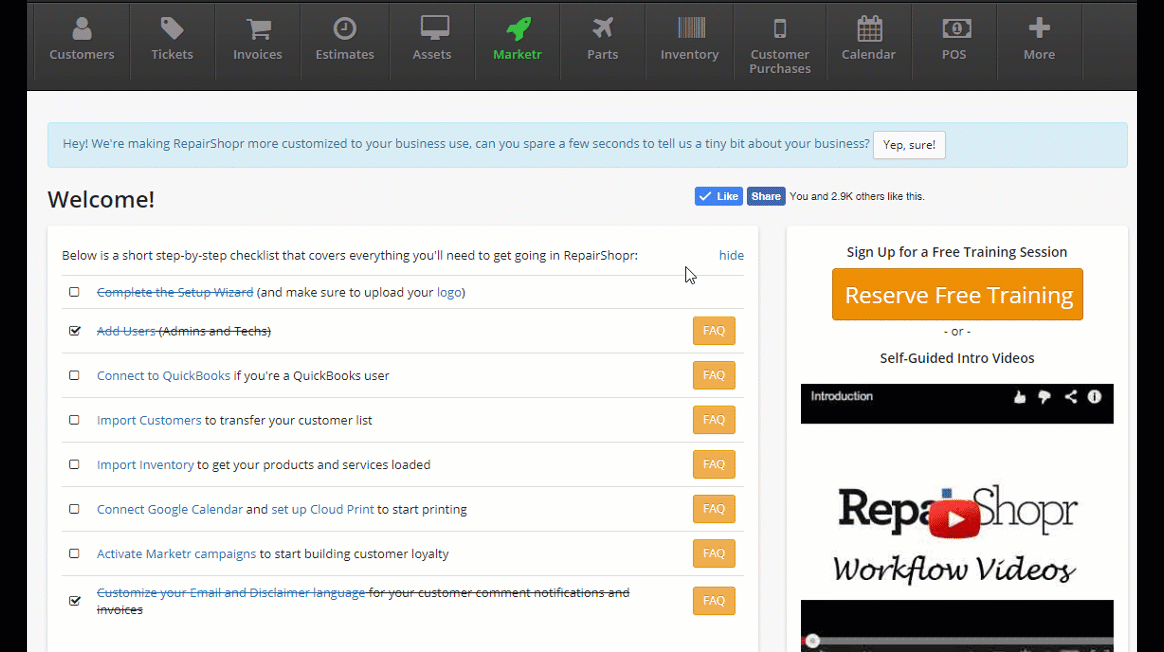This screenshot has height=652, width=1164.
Task: Follow the logo upload link
Action: point(449,293)
